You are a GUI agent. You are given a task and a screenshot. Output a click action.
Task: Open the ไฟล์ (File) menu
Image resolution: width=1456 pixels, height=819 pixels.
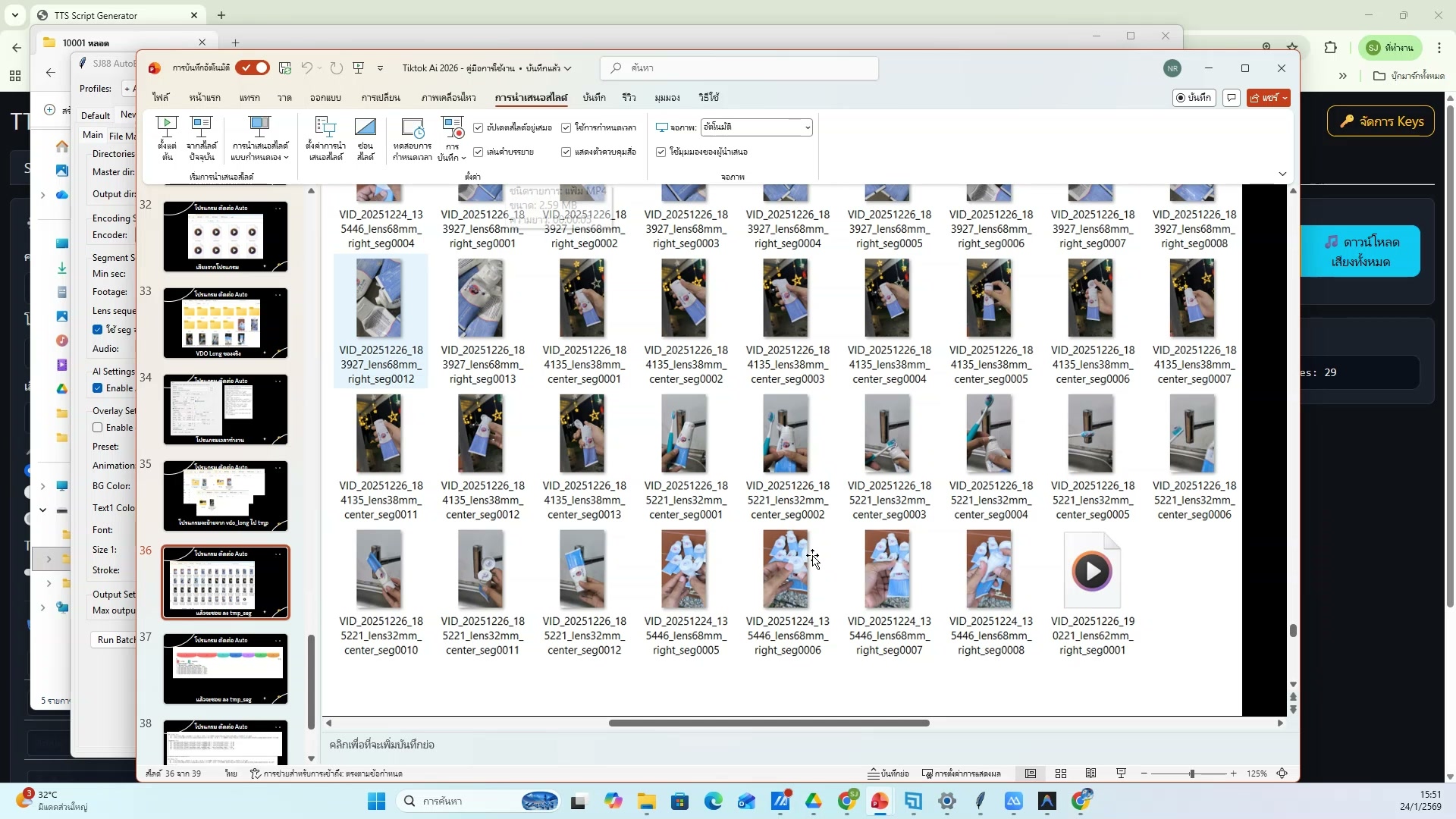[160, 97]
